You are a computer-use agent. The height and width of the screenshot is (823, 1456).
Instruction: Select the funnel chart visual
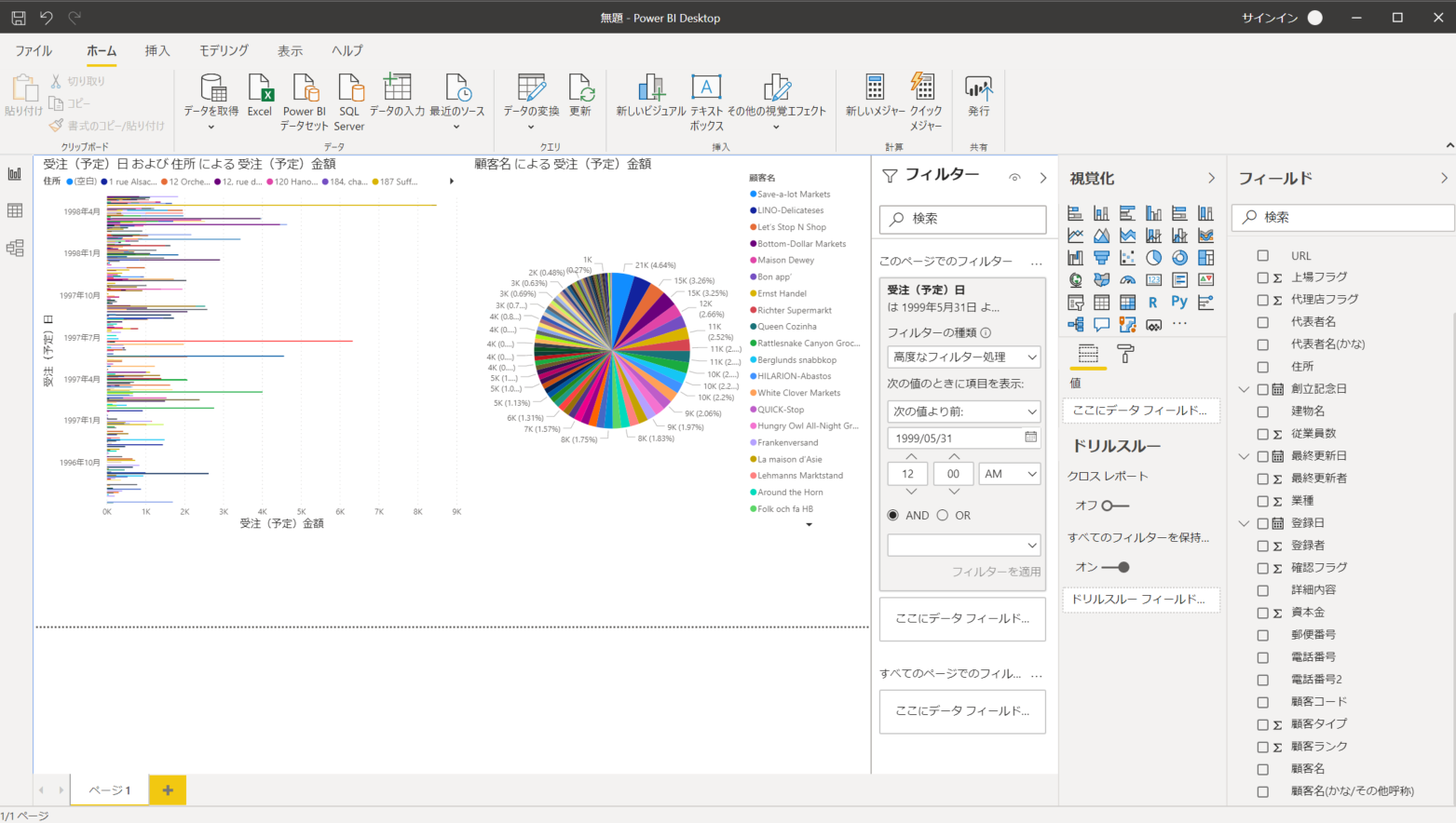(x=1101, y=258)
